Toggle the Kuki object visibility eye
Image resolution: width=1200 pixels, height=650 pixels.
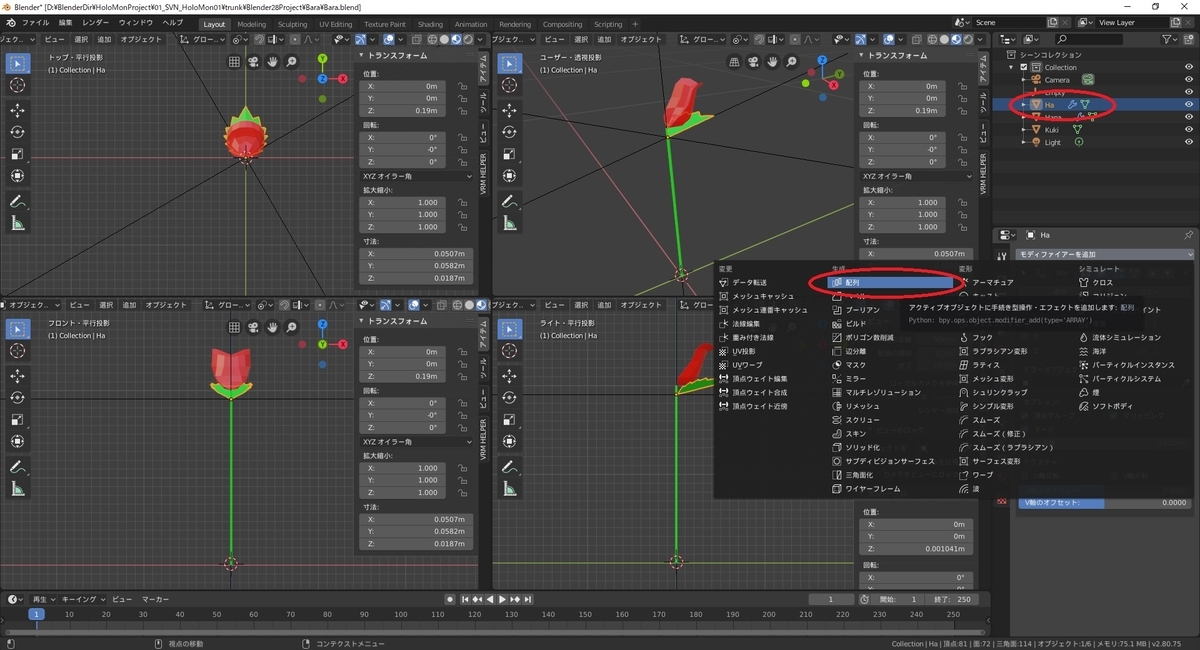(x=1189, y=129)
